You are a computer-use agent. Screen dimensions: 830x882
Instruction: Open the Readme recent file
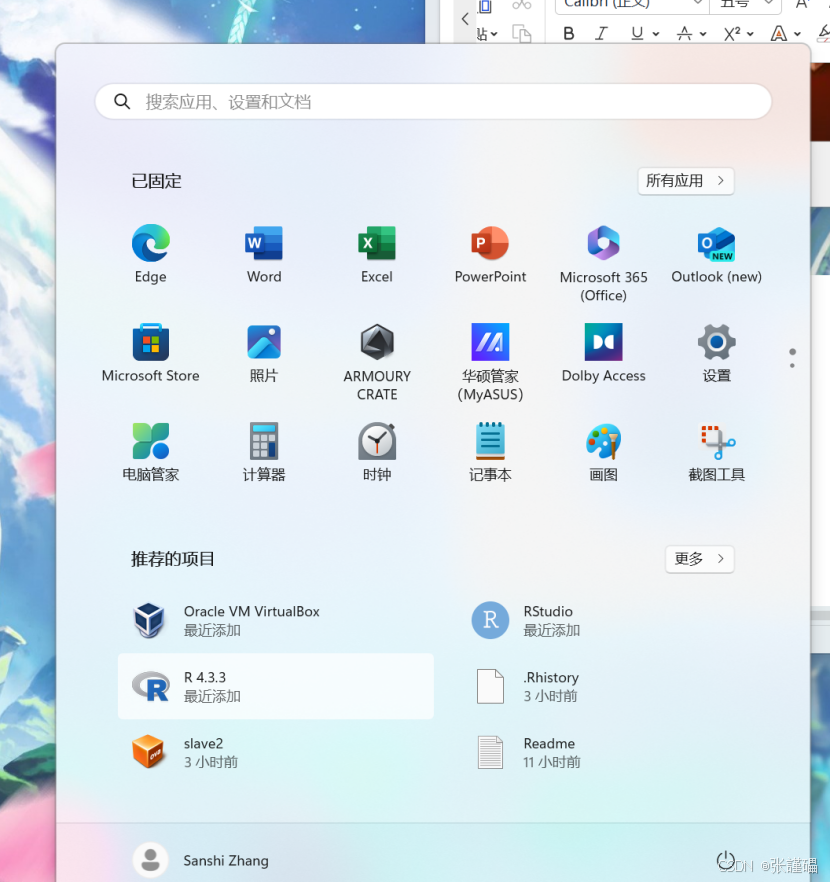point(615,752)
